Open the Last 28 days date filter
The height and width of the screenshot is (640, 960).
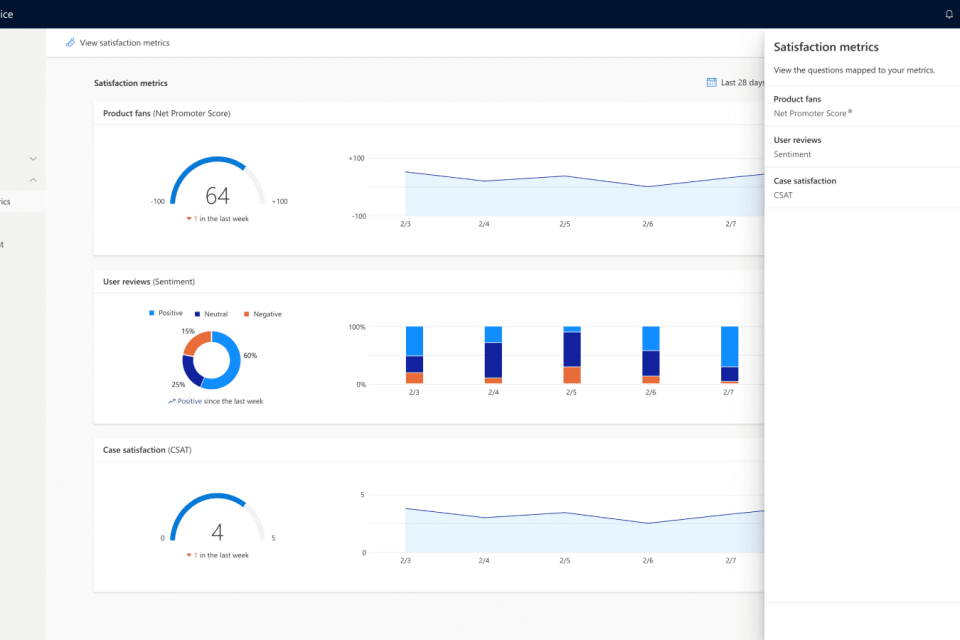[742, 83]
